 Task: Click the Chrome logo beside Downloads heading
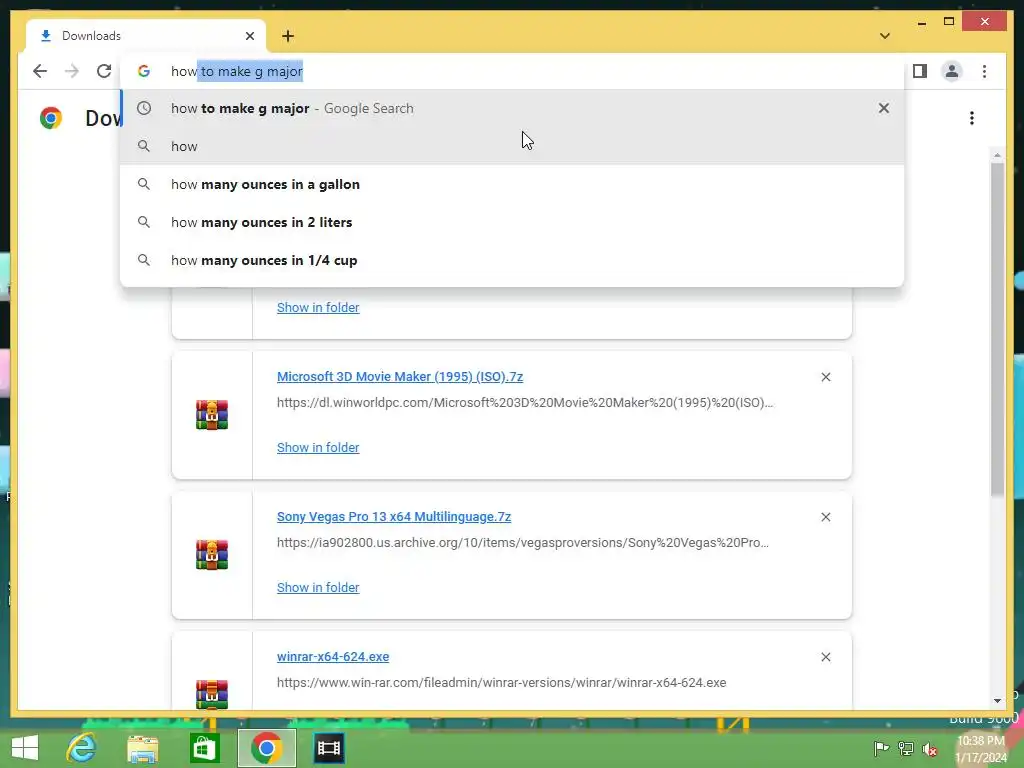pos(51,118)
